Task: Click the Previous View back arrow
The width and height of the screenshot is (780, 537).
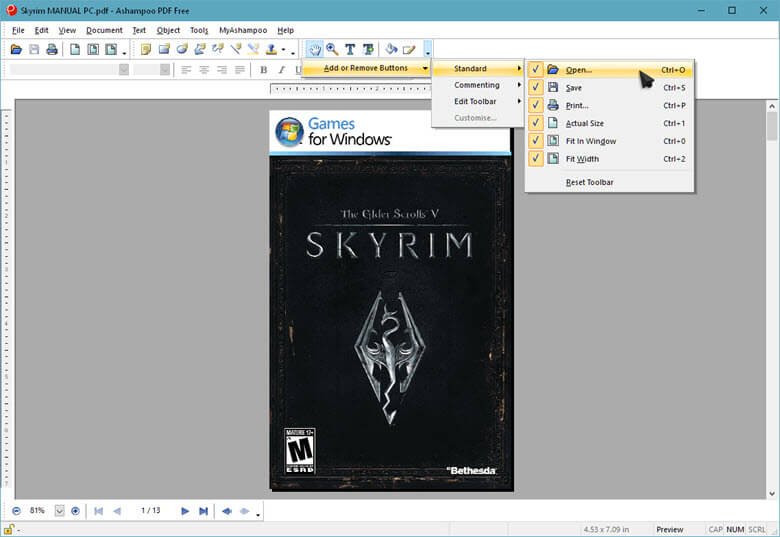Action: coord(227,511)
